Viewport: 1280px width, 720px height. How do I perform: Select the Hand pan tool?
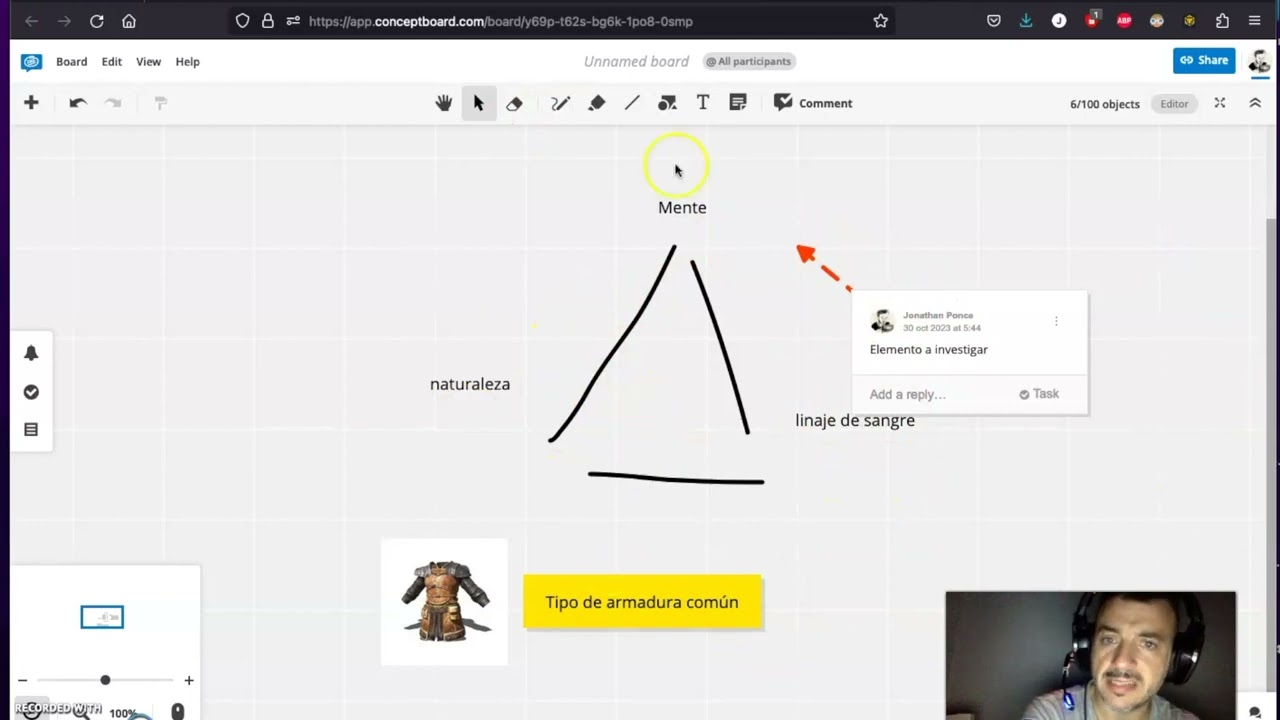(443, 103)
